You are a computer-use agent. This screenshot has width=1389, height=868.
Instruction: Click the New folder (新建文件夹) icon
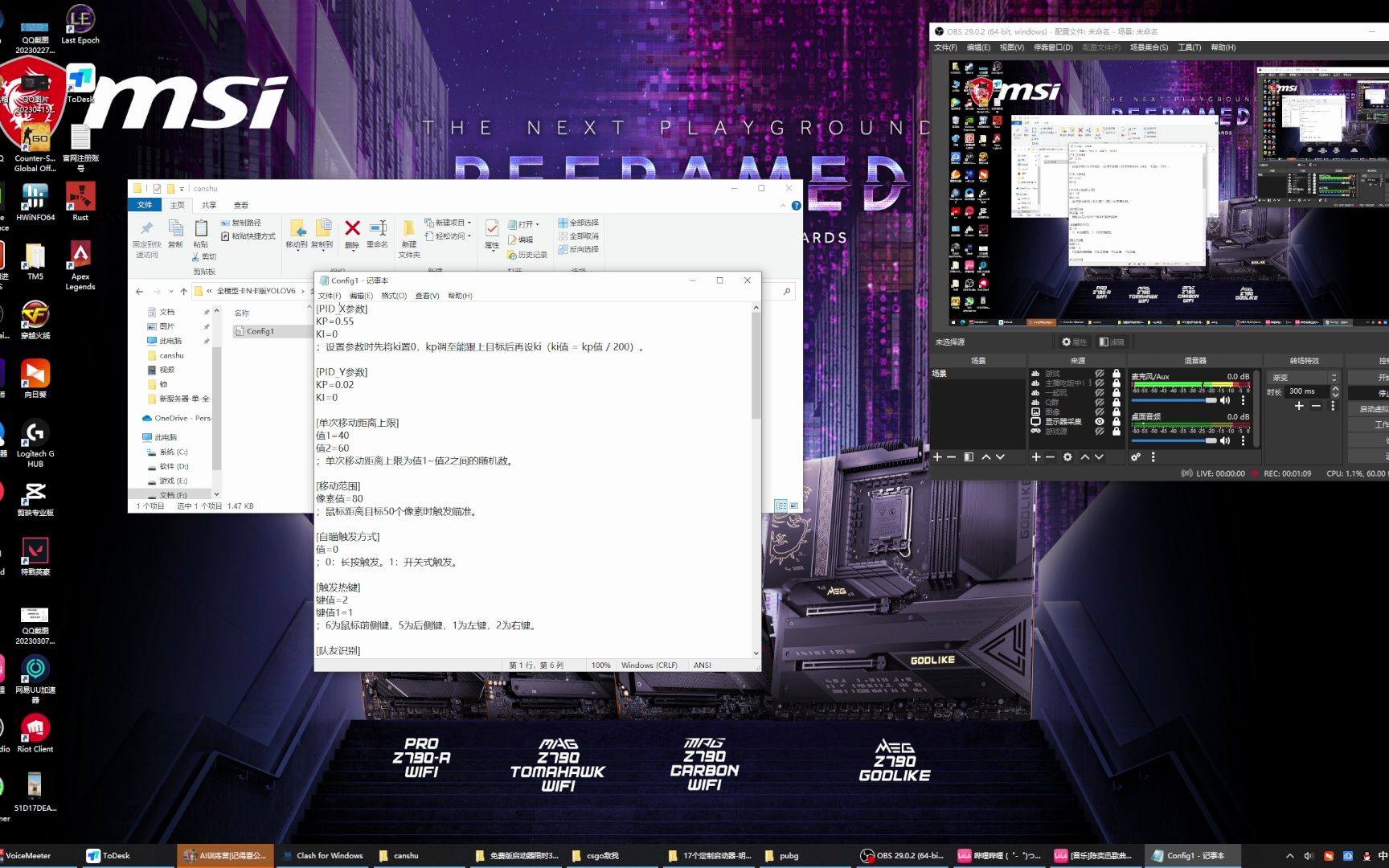408,228
